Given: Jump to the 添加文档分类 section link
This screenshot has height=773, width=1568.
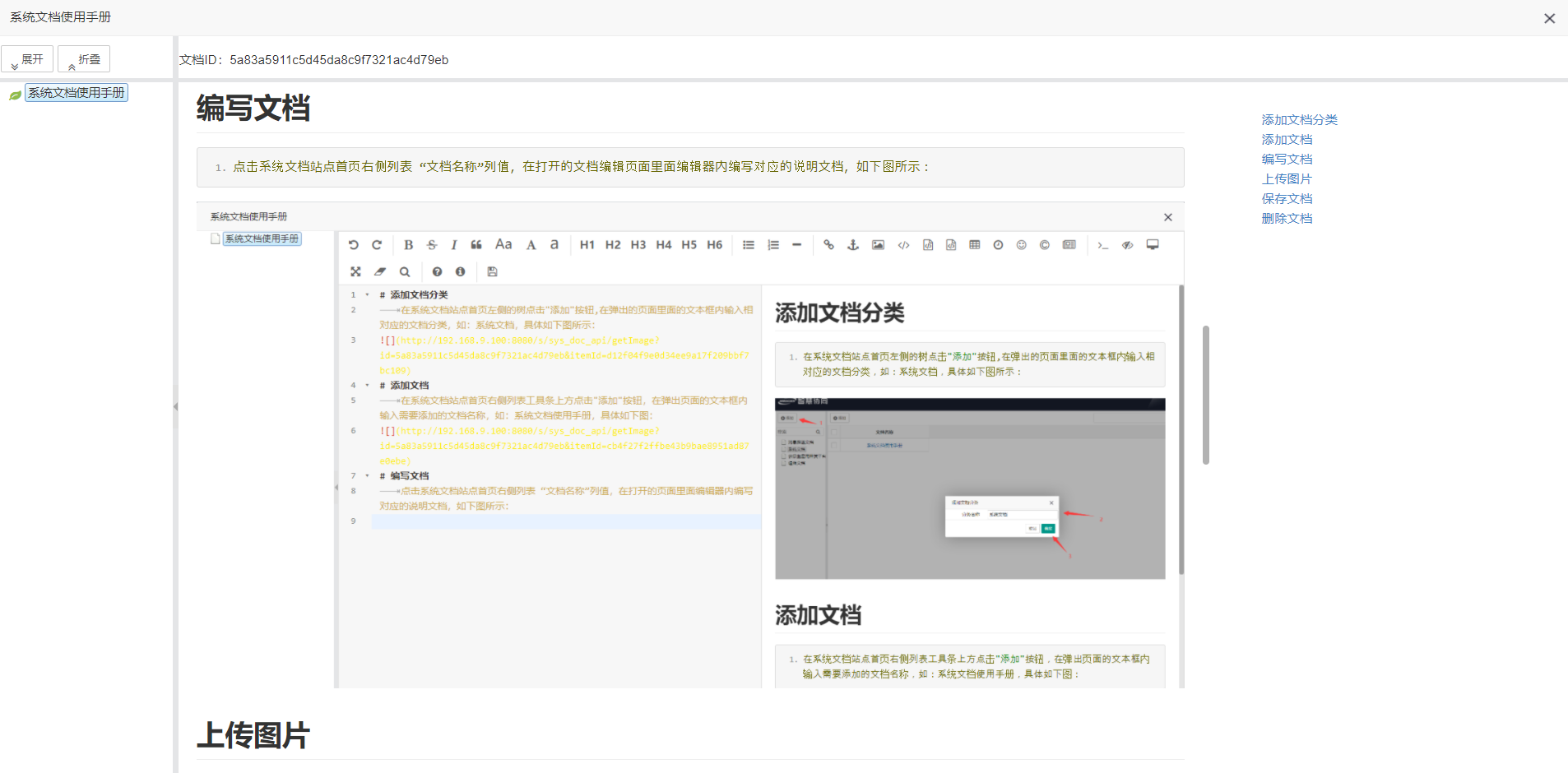Looking at the screenshot, I should (1300, 120).
